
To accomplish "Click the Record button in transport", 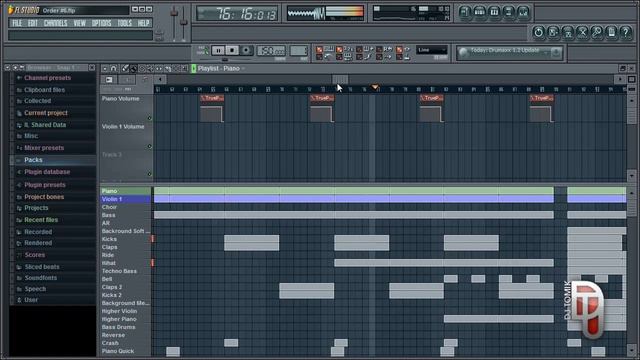I will point(246,51).
